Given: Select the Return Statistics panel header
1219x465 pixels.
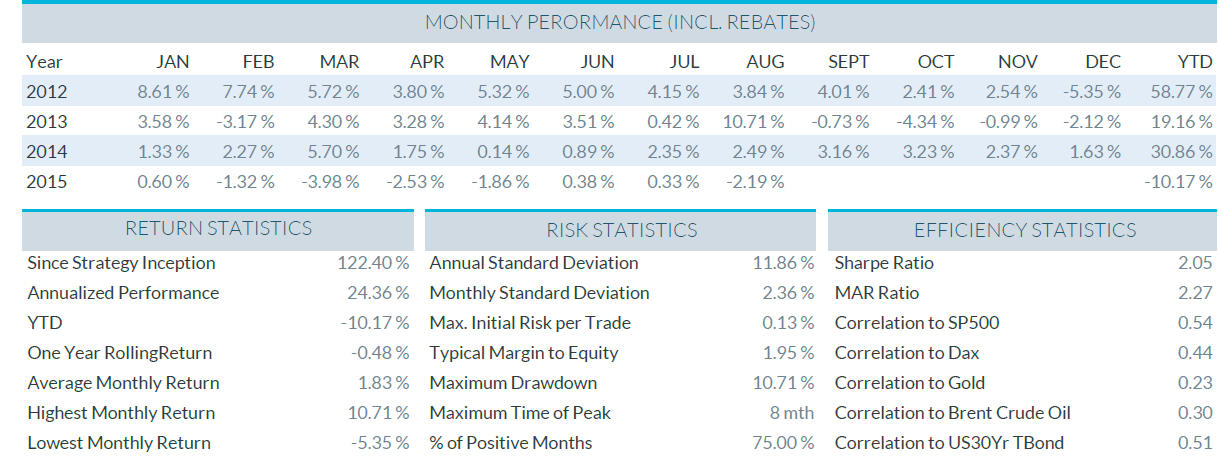Looking at the screenshot, I should pos(218,229).
